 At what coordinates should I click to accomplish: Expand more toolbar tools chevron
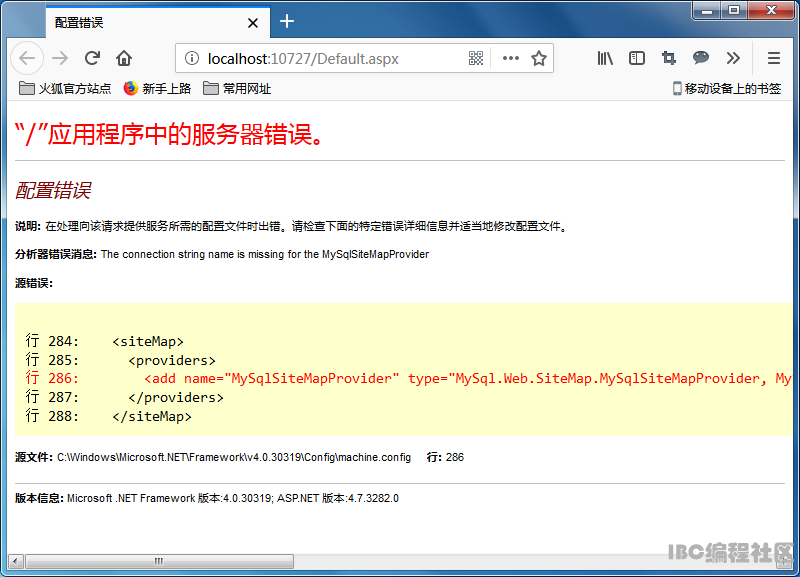(733, 58)
